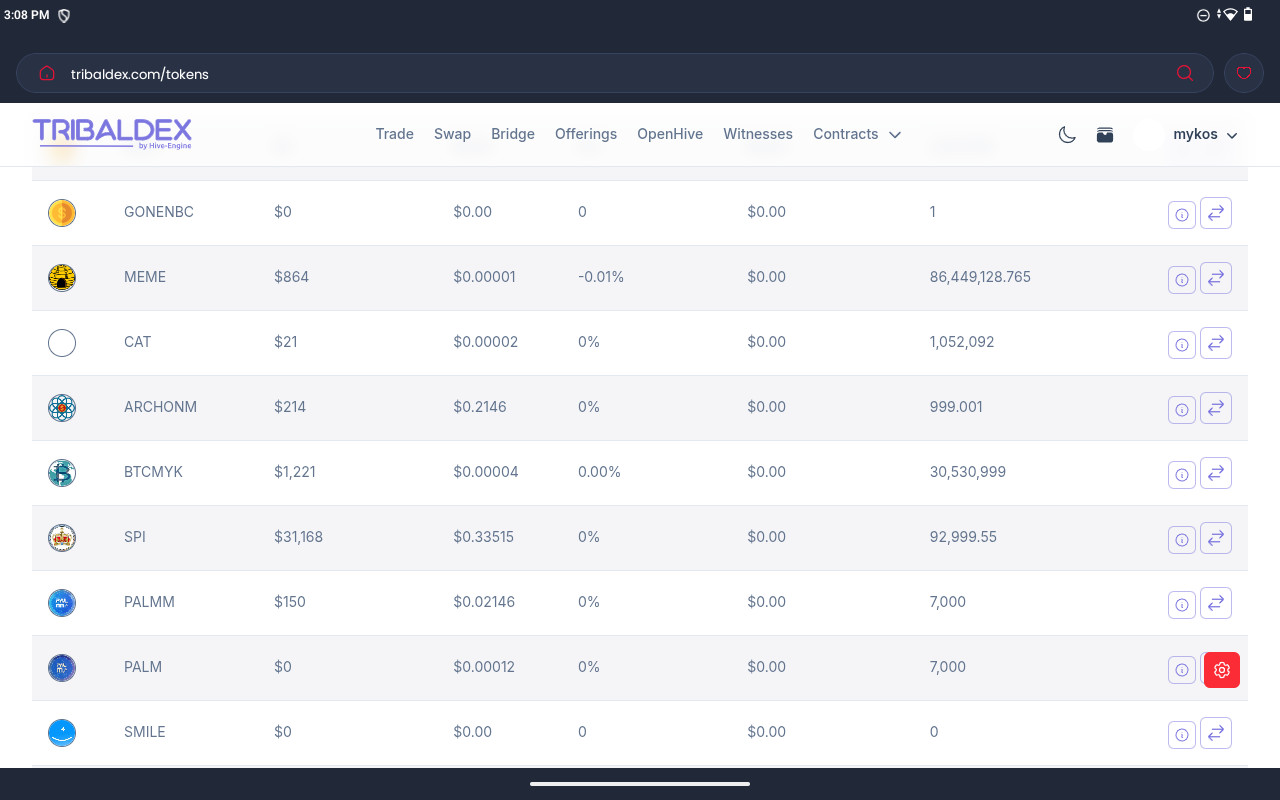Click the swap arrows icon for CAT
This screenshot has height=800, width=1280.
[x=1216, y=343]
